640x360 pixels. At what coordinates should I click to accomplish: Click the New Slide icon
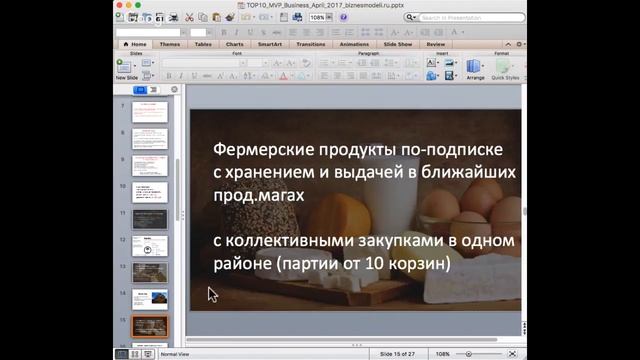123,66
